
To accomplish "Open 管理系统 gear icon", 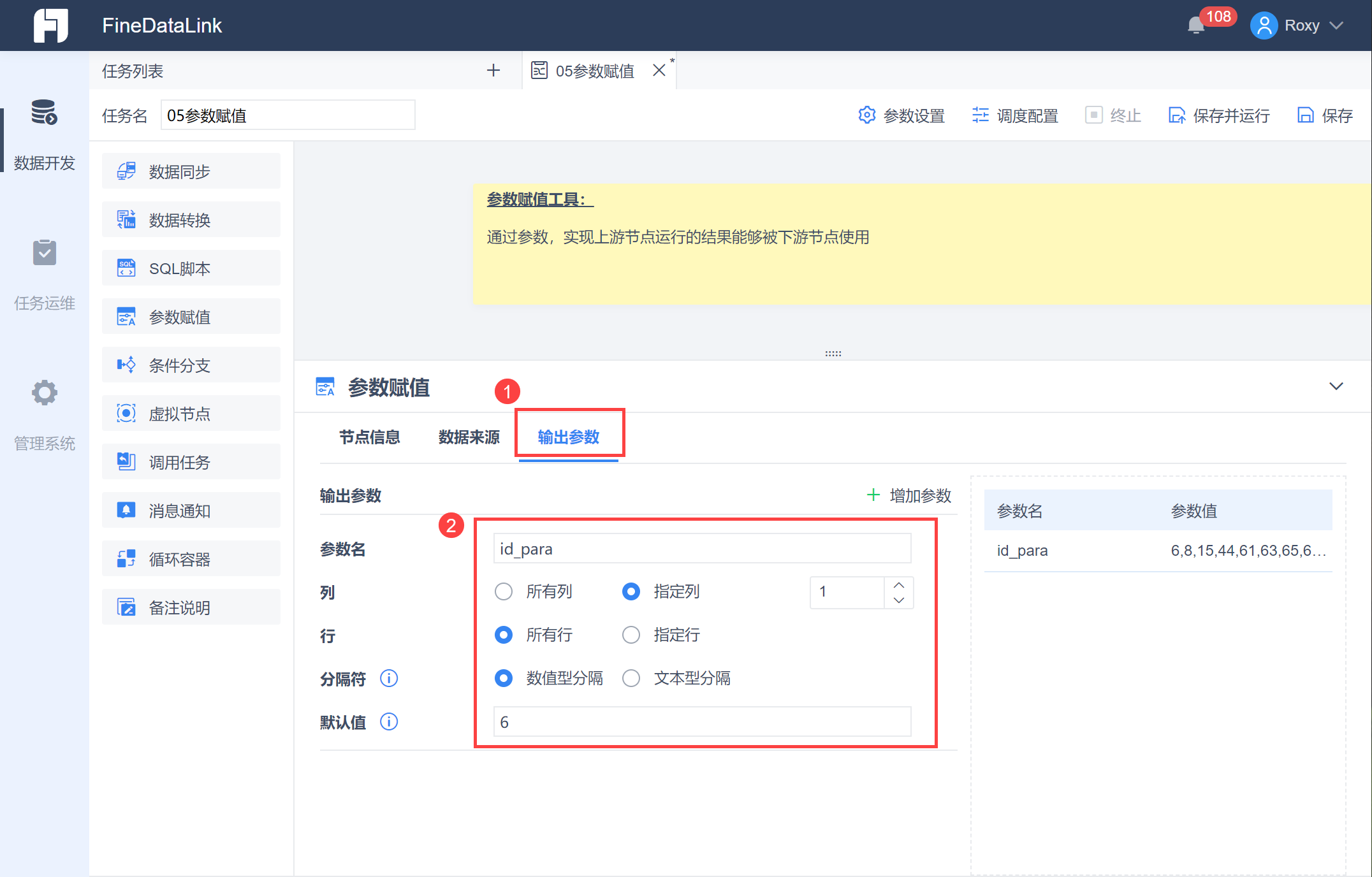I will click(44, 393).
